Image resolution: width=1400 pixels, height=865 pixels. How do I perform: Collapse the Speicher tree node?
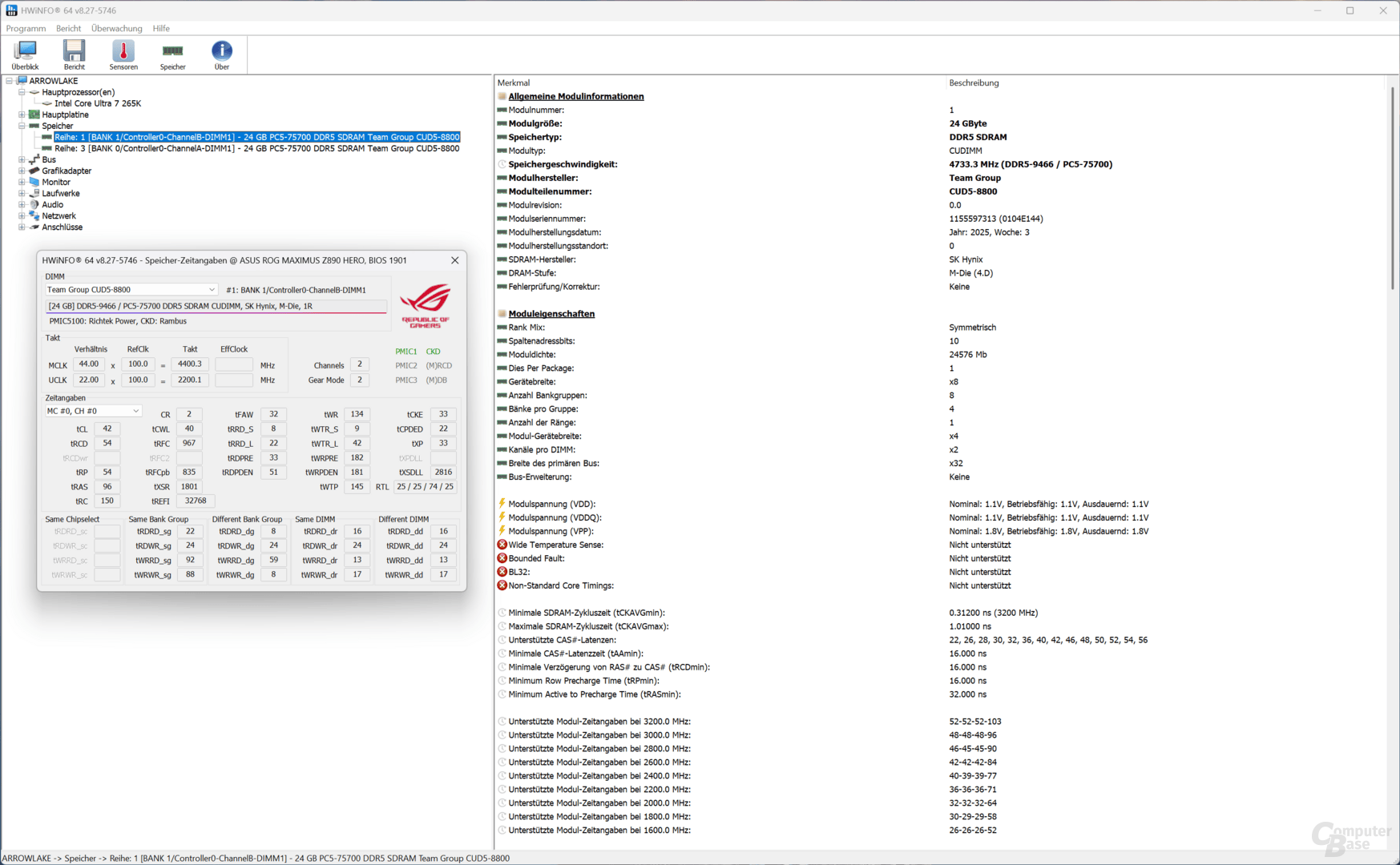click(22, 126)
